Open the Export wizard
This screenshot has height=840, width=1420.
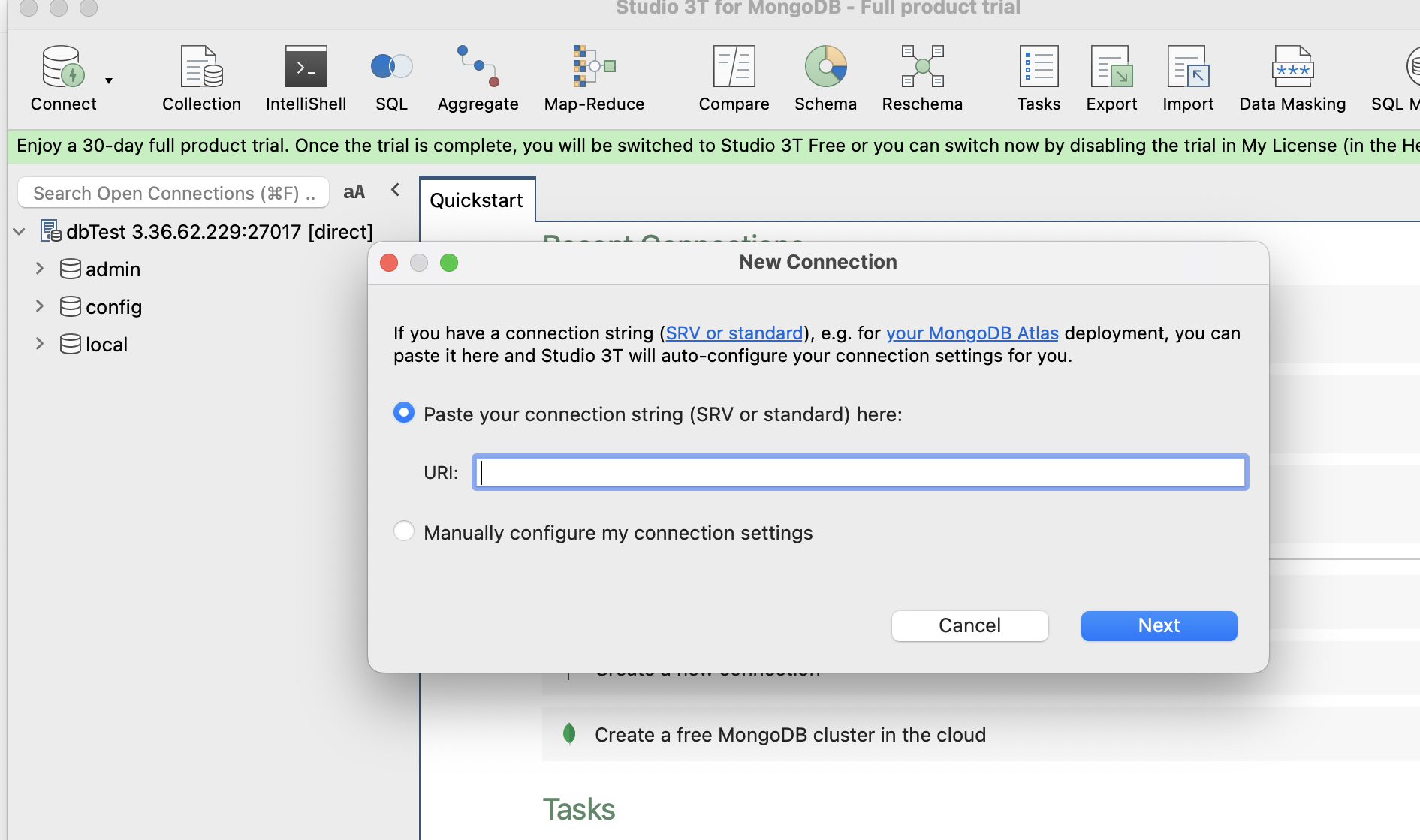1111,78
